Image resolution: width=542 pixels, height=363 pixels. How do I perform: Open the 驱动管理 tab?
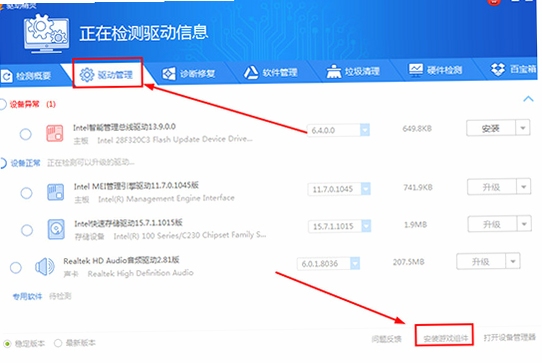pyautogui.click(x=108, y=74)
